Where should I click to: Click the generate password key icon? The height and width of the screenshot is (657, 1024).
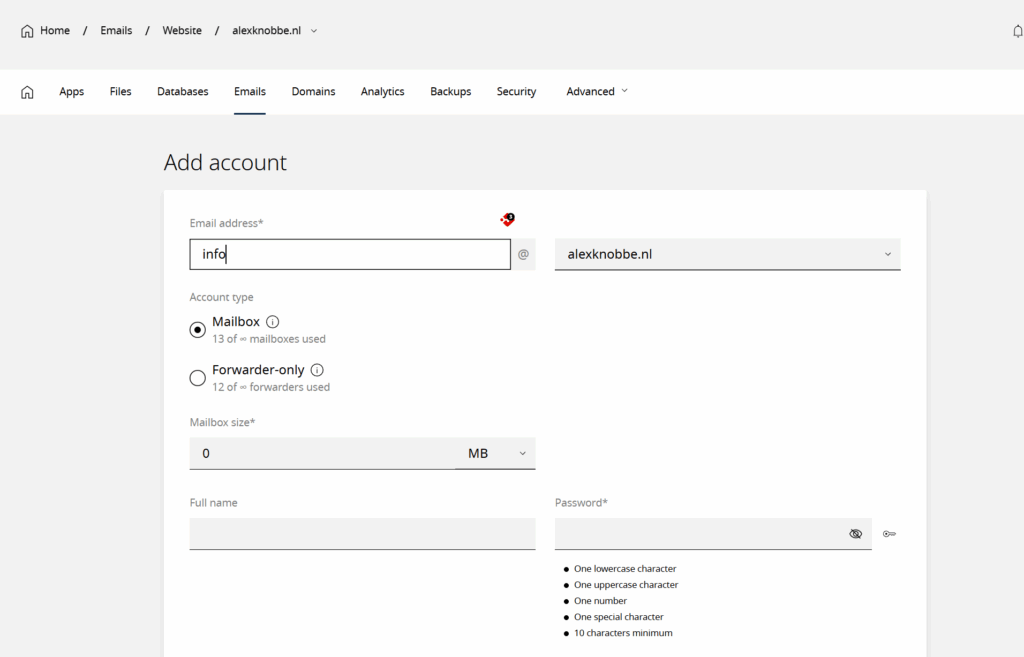pyautogui.click(x=889, y=534)
